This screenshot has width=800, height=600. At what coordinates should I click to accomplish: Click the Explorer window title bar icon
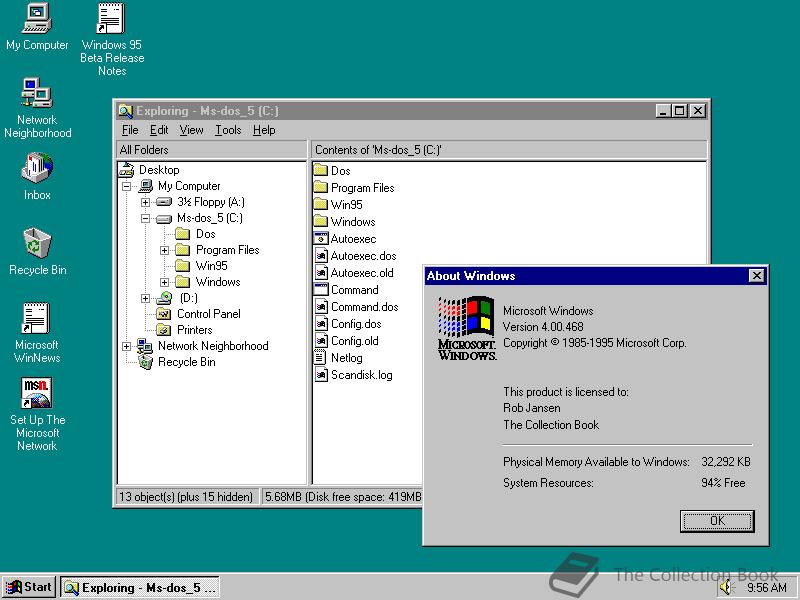coord(125,111)
